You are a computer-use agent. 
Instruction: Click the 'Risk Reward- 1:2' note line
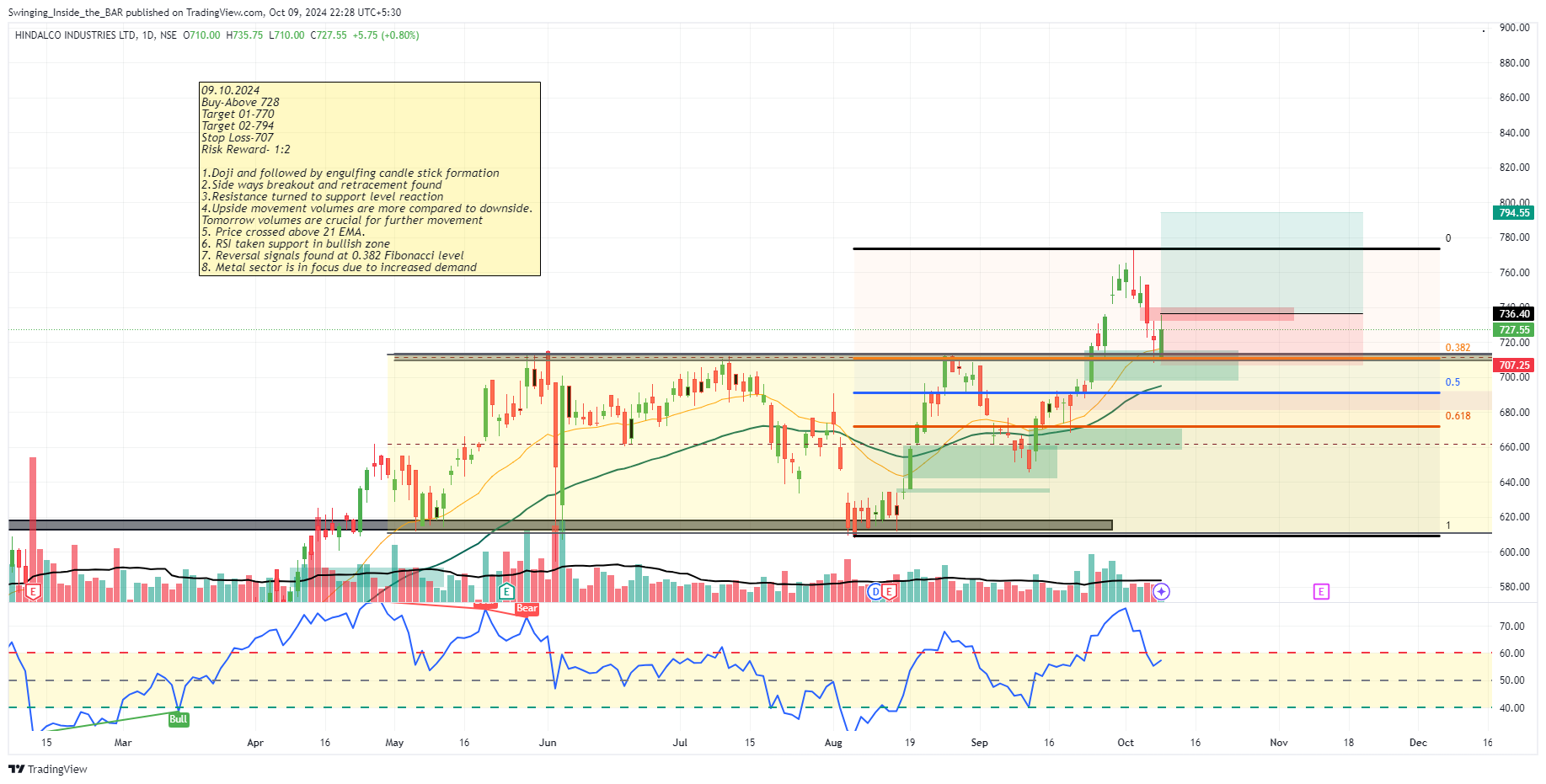pyautogui.click(x=246, y=150)
